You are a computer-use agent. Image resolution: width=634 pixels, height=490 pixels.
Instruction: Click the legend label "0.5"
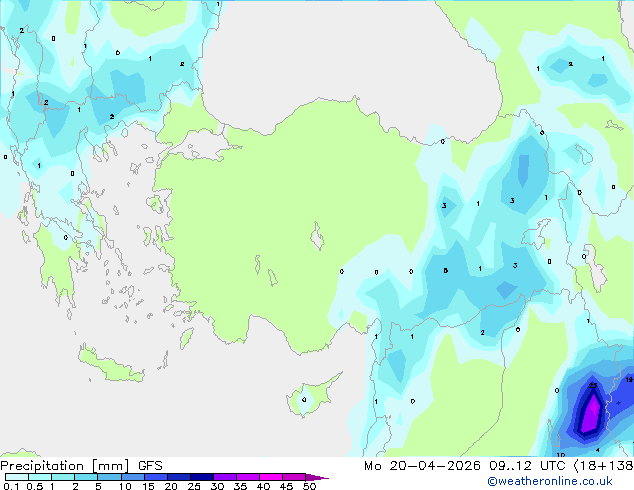(34, 486)
